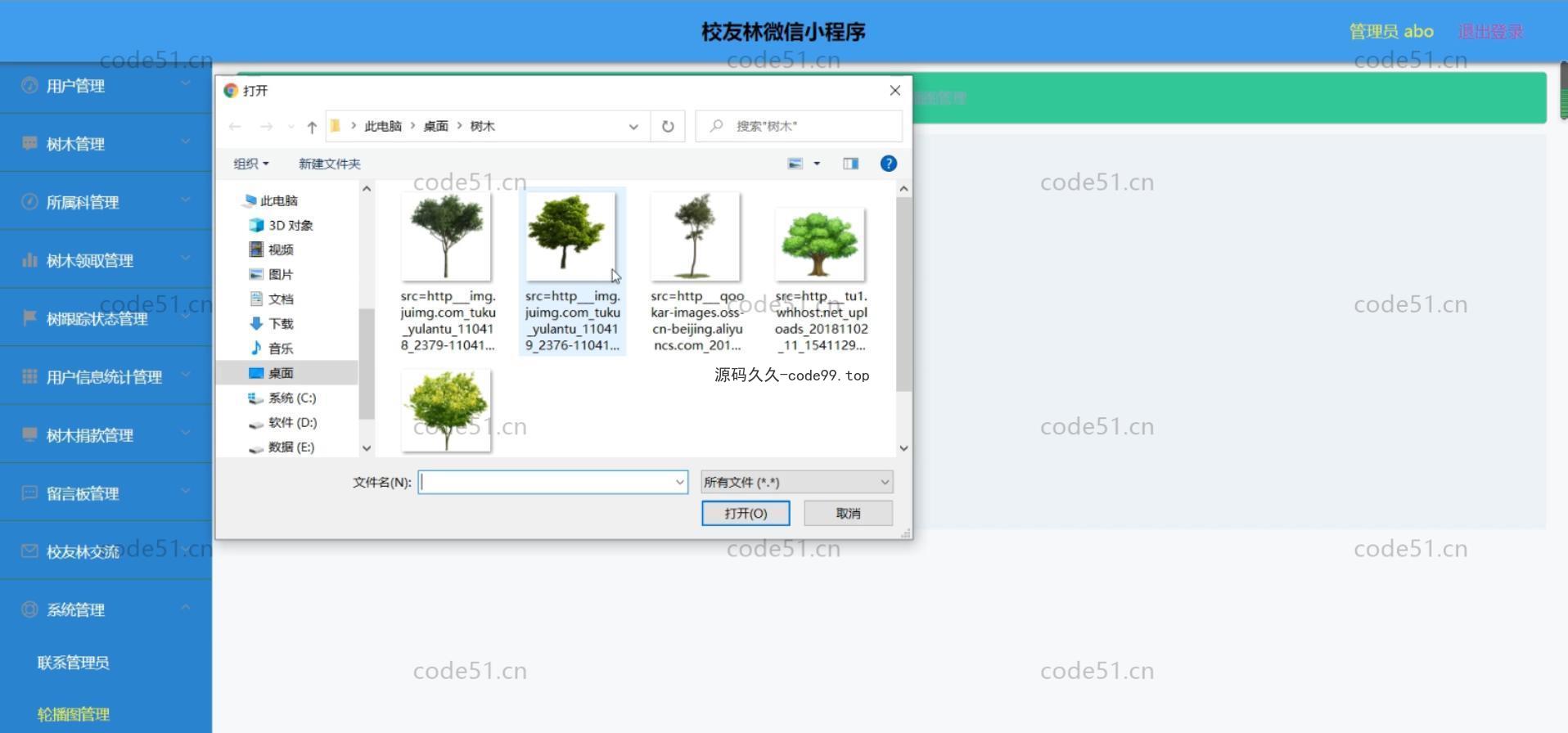The width and height of the screenshot is (1568, 733).
Task: Click the forward arrow in file dialog
Action: coord(266,126)
